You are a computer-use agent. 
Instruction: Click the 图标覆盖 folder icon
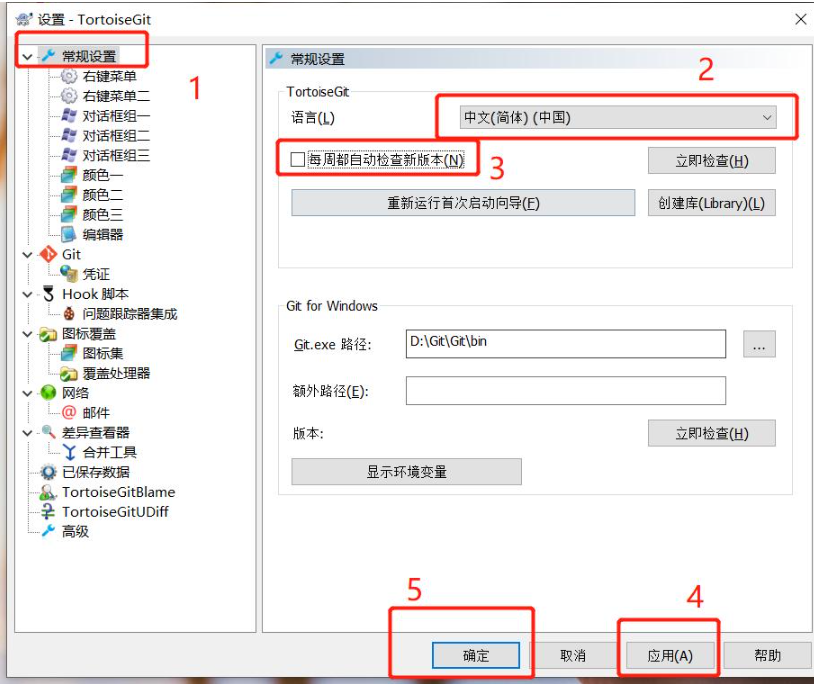48,334
